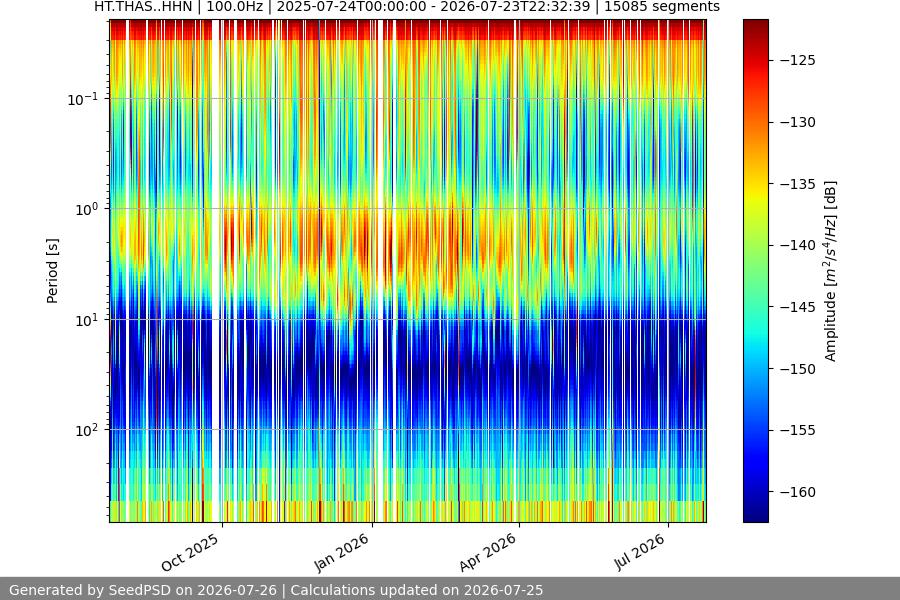Select the 'Jan 2026' x-axis tick label

click(x=342, y=552)
